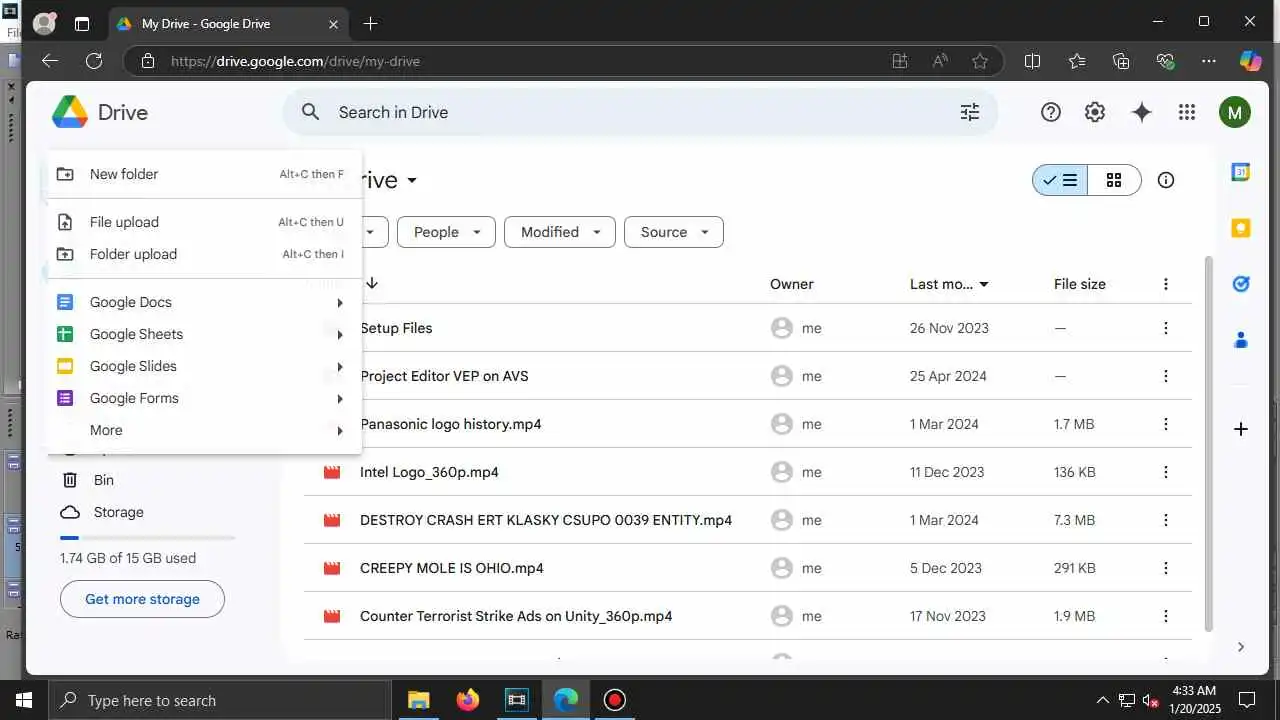Viewport: 1280px width, 720px height.
Task: Open more actions for Intel Logo_360p.mp4
Action: coord(1165,472)
